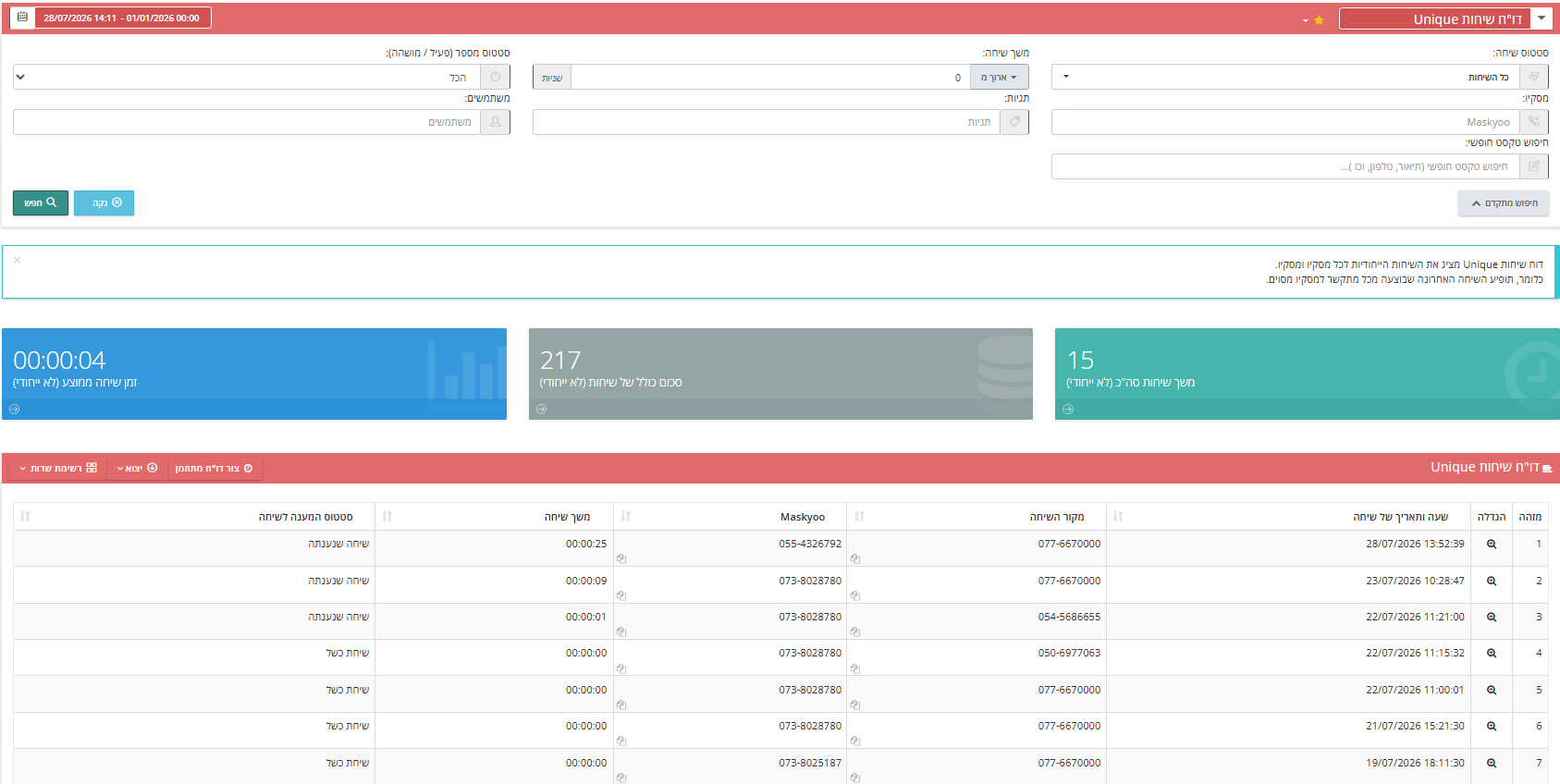Viewport: 1560px width, 784px height.
Task: Open the call status dropdown 'כל השיחות'
Action: [1286, 77]
